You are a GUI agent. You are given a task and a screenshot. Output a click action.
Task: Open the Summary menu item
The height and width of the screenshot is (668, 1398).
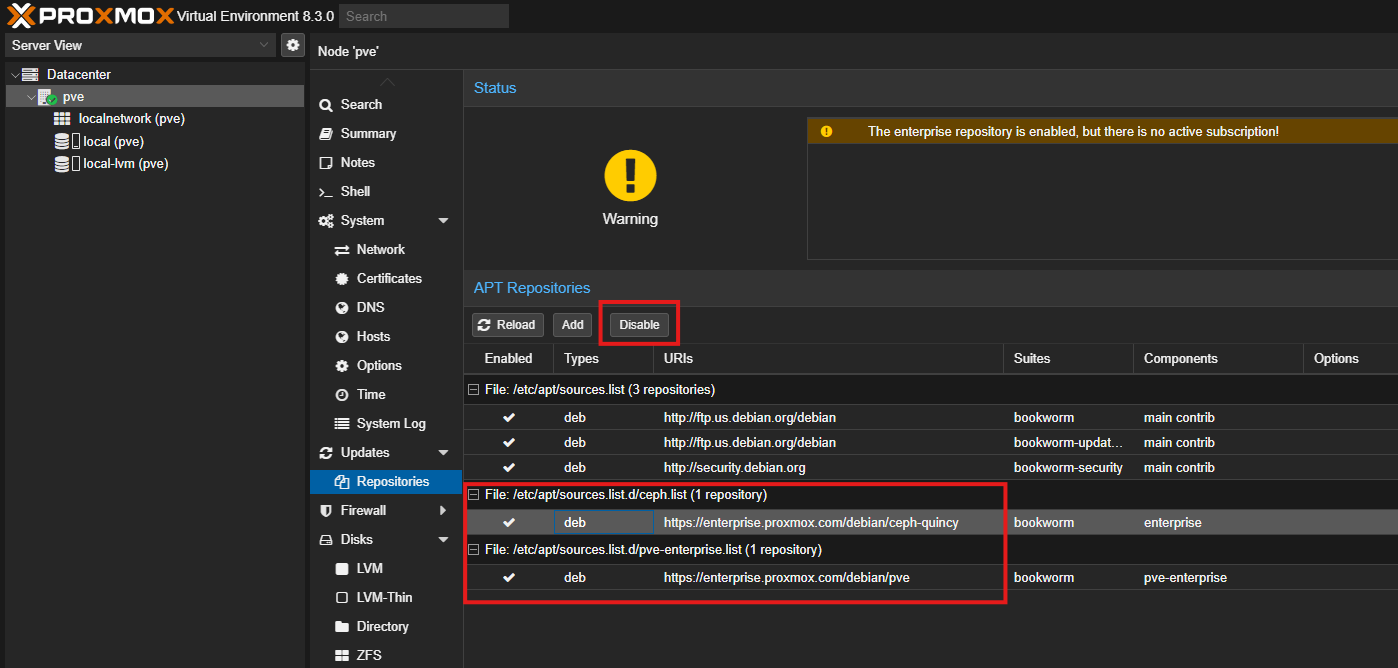386,134
